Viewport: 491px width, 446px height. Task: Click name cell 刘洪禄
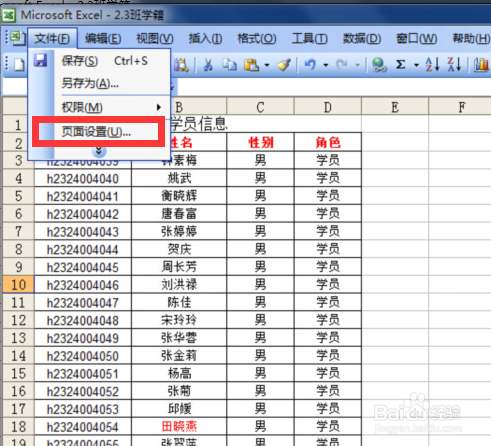point(179,285)
